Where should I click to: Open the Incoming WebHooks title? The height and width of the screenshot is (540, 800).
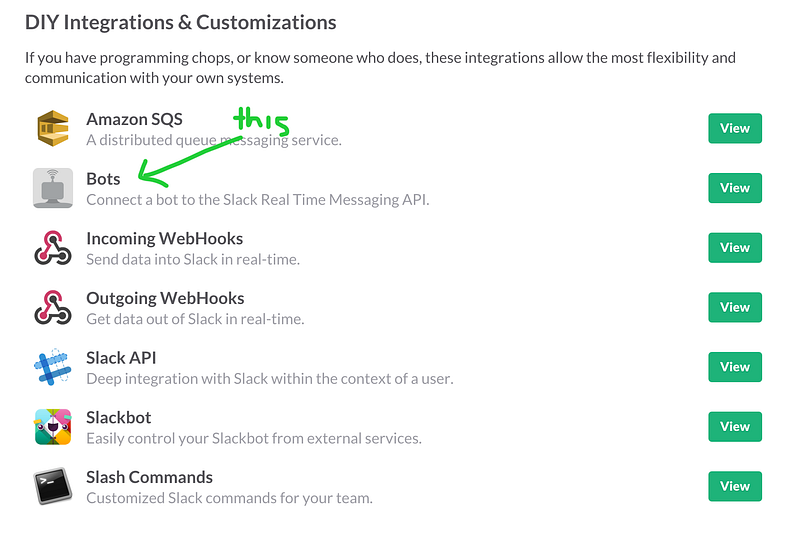coord(165,238)
